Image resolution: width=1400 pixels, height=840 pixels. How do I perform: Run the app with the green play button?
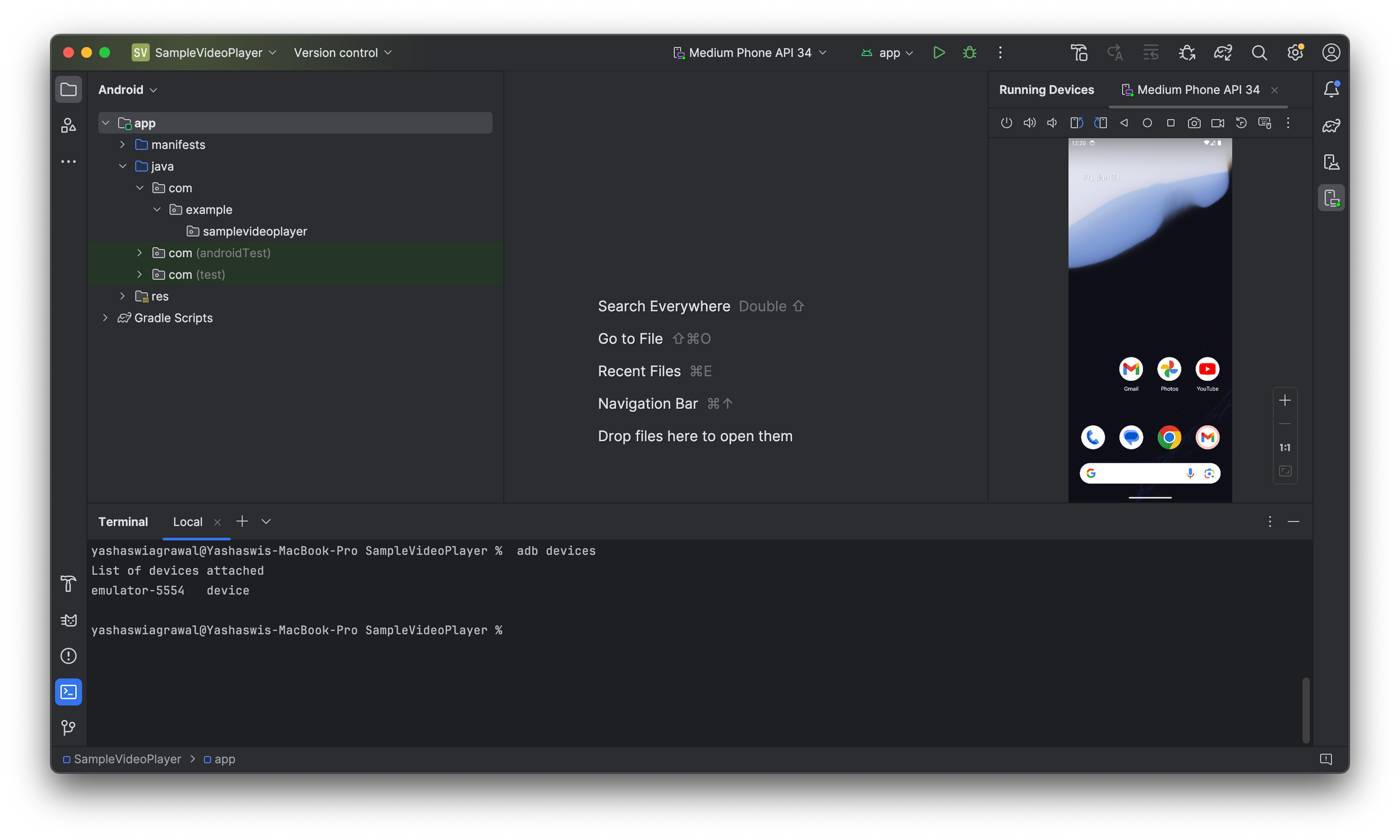(939, 52)
